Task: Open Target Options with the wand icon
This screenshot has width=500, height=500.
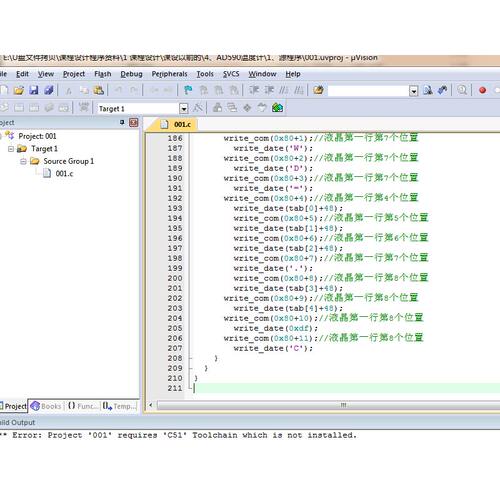Action: pos(198,108)
